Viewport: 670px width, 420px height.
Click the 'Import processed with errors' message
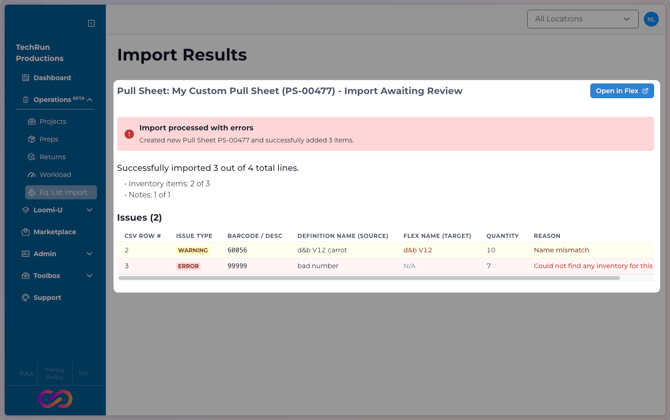pos(196,128)
